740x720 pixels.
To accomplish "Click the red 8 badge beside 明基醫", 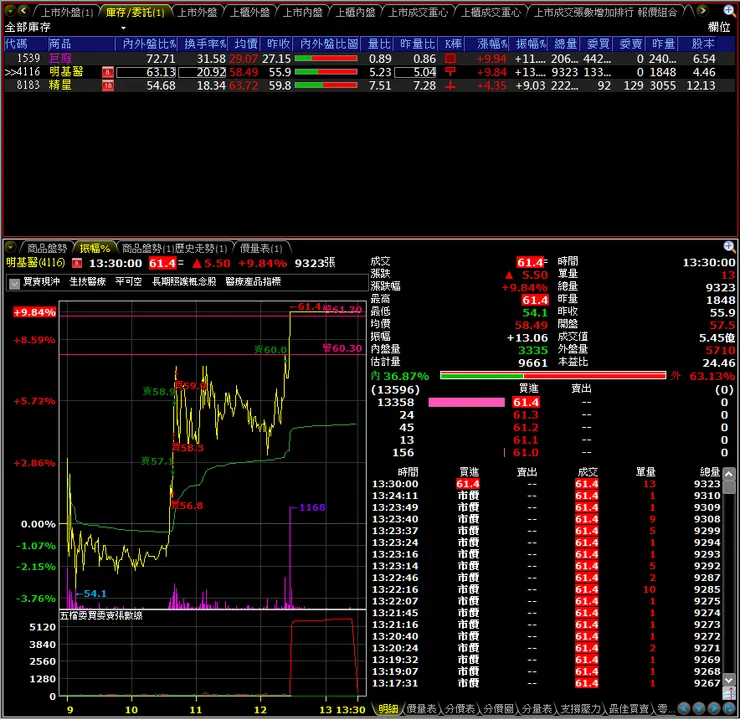I will (x=108, y=72).
